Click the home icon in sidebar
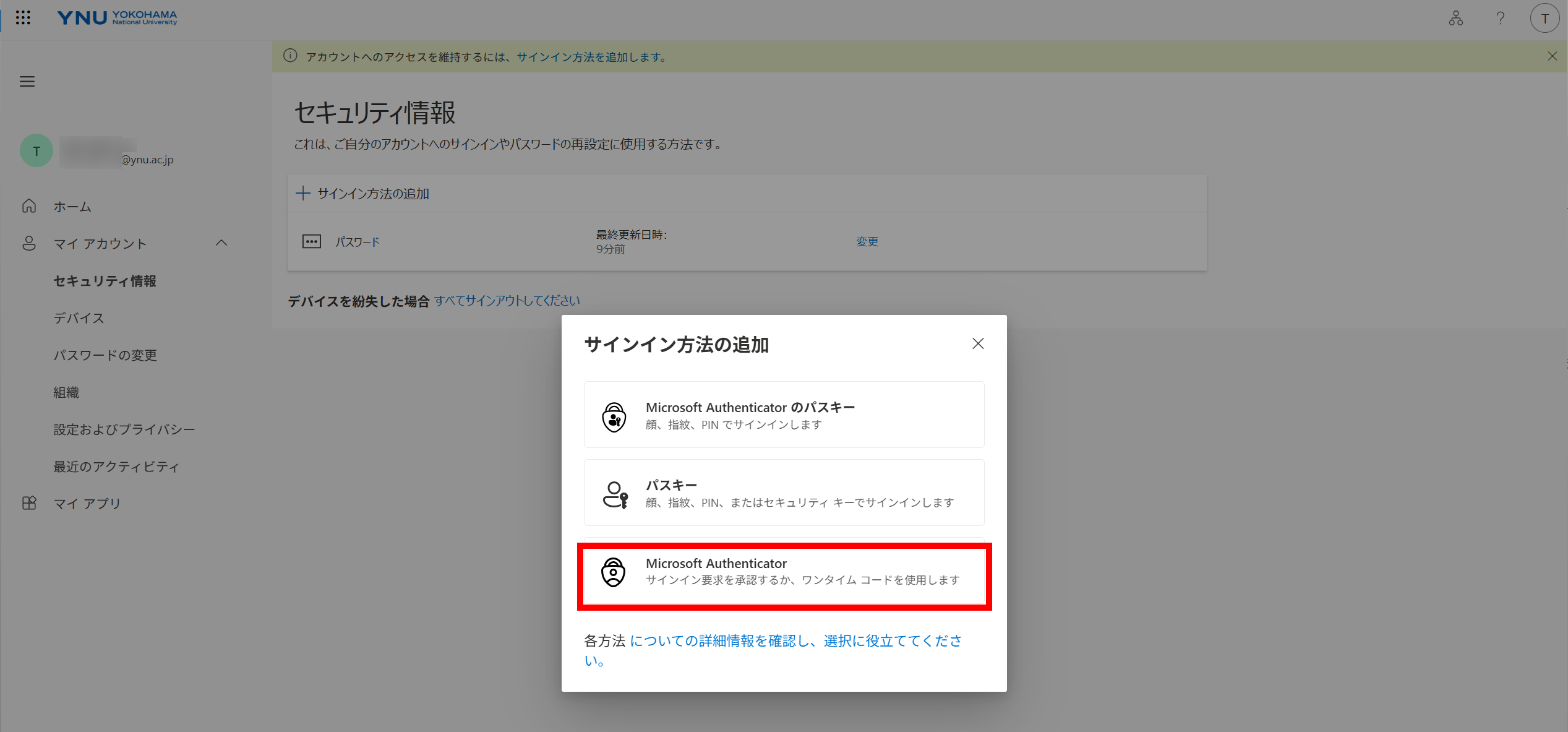The height and width of the screenshot is (732, 1568). (29, 206)
